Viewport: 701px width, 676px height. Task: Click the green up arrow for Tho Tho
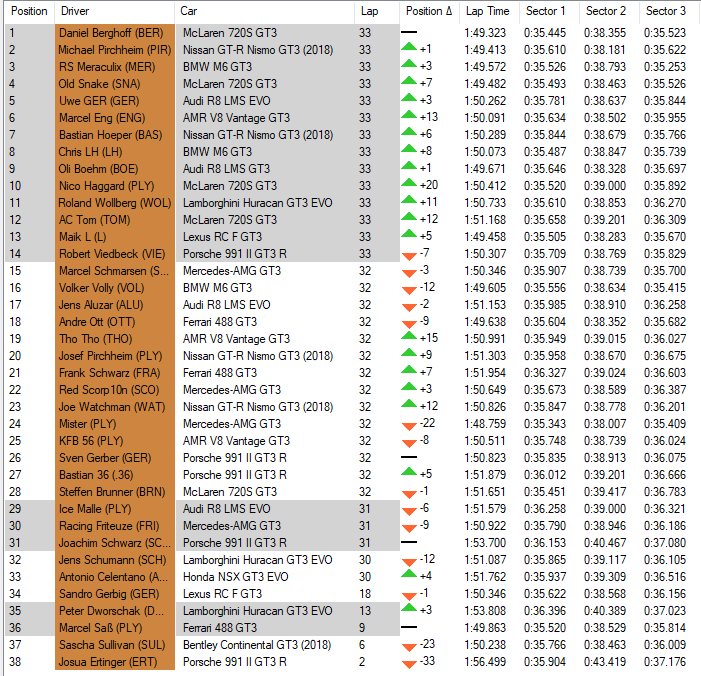coord(409,338)
